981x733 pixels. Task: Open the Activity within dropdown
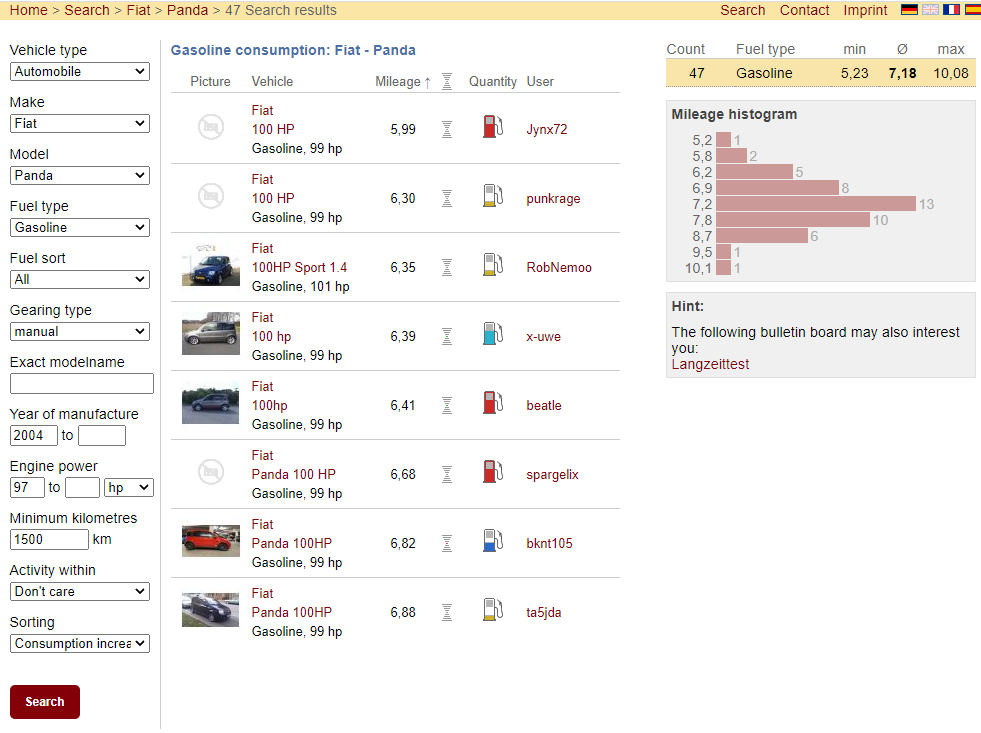click(79, 591)
